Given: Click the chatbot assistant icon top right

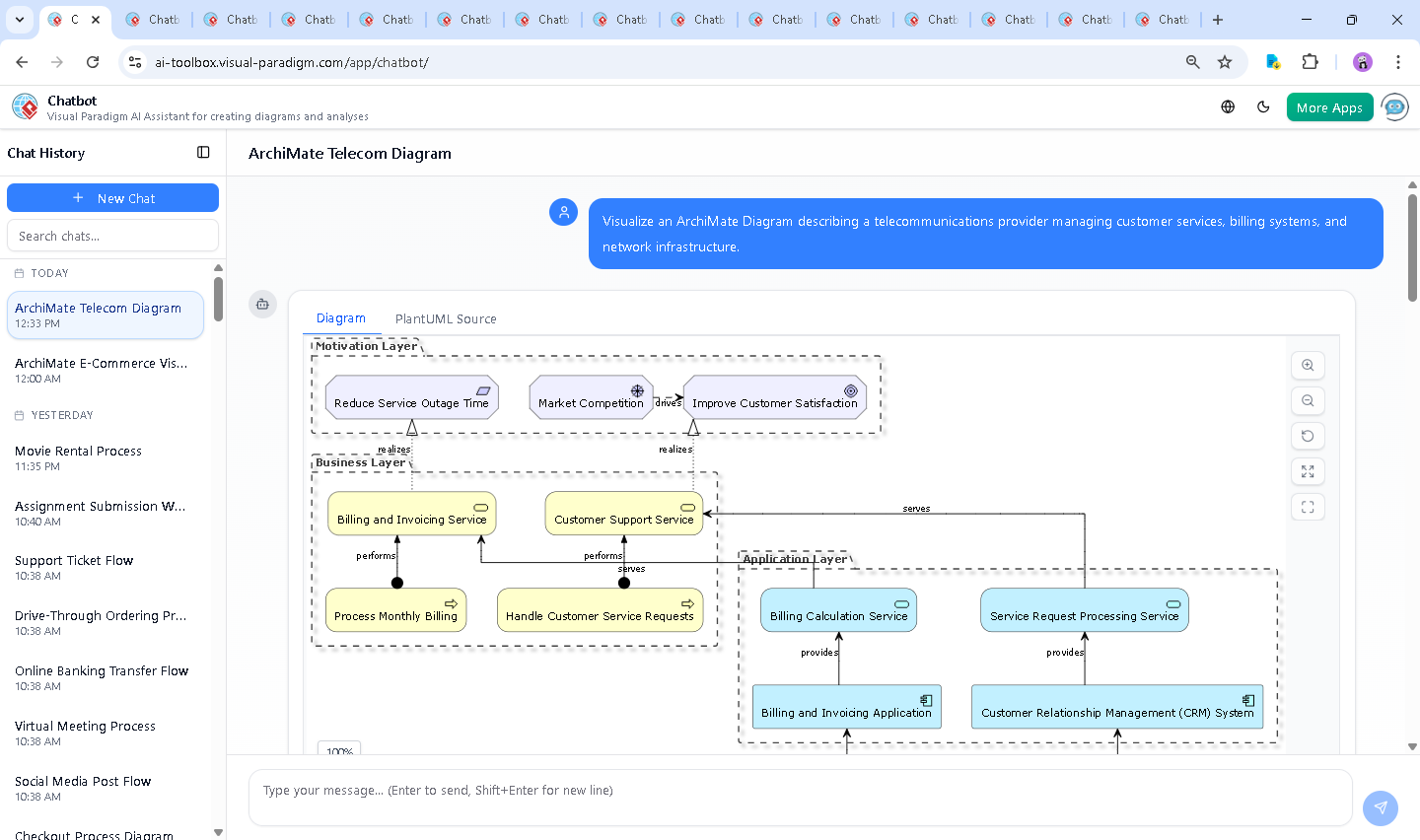Looking at the screenshot, I should [x=1394, y=106].
